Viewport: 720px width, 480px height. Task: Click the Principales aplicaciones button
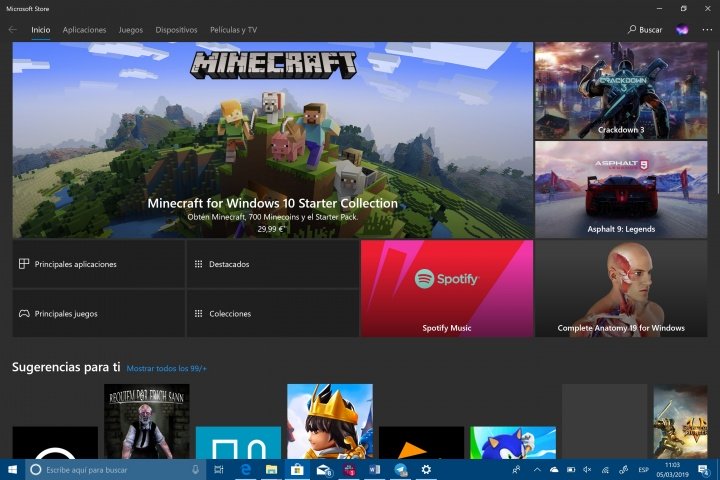(x=98, y=264)
